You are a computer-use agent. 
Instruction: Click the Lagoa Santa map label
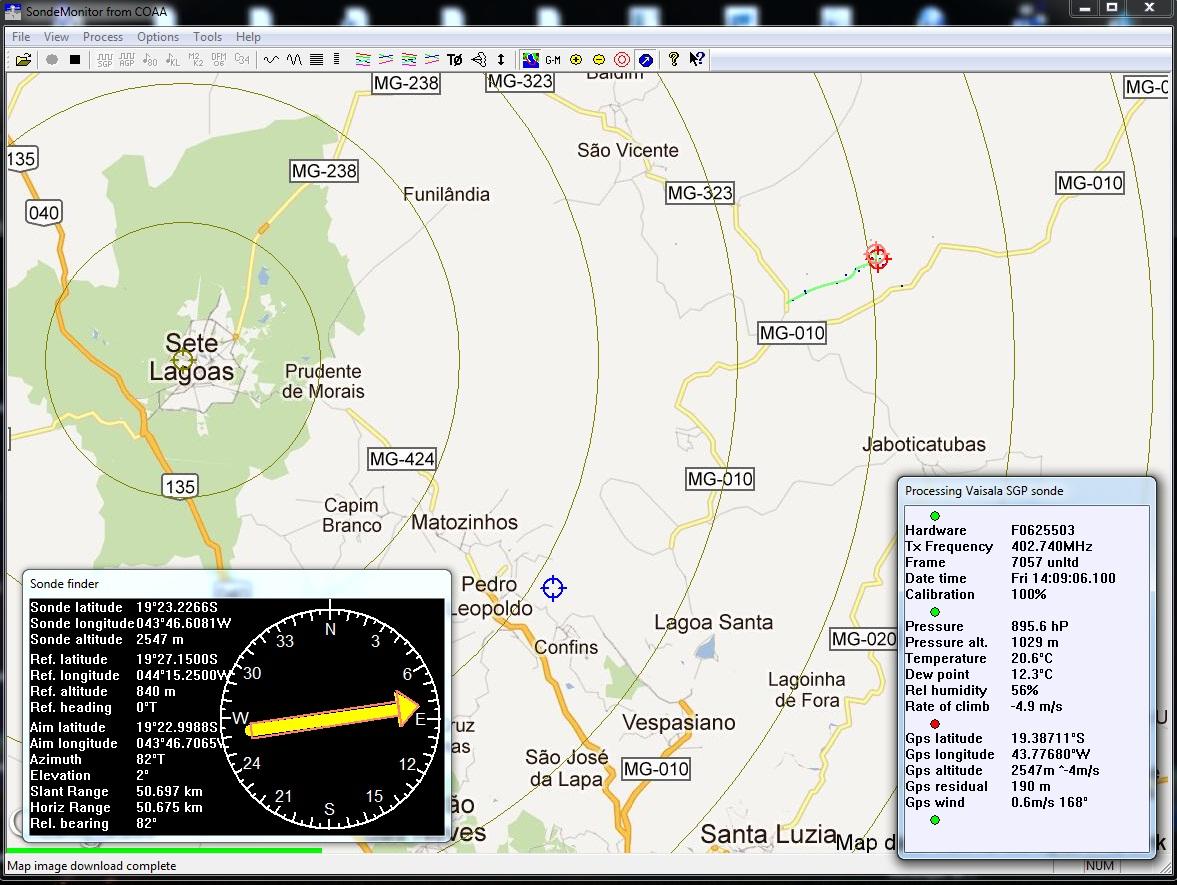pos(713,622)
